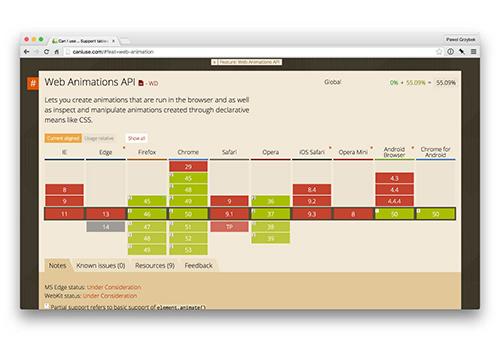The image size is (500, 360).
Task: Click the Chrome column header
Action: pyautogui.click(x=188, y=152)
